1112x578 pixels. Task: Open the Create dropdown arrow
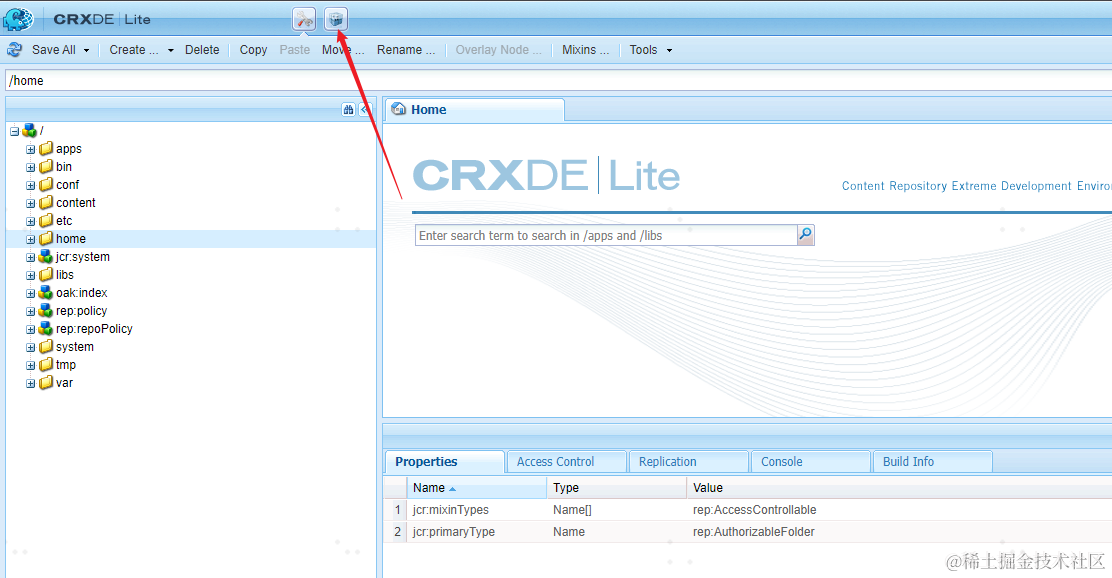tap(170, 50)
